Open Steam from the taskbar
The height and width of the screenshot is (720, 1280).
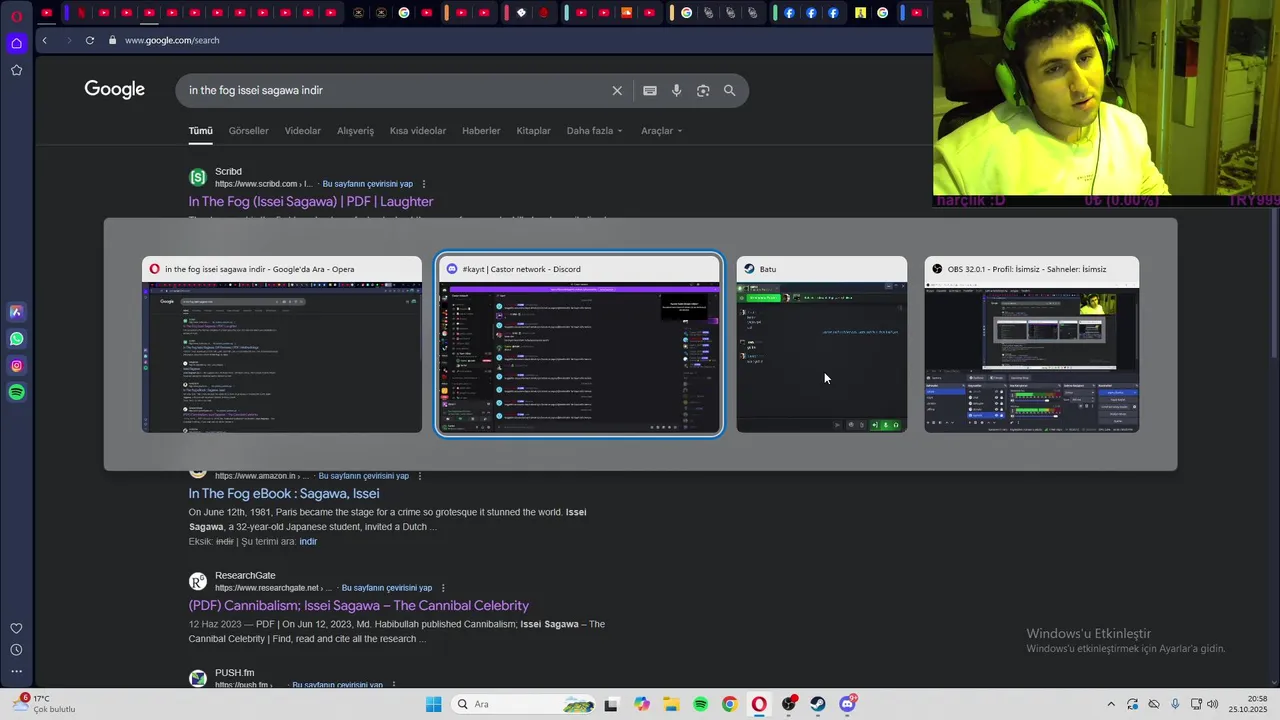[818, 704]
